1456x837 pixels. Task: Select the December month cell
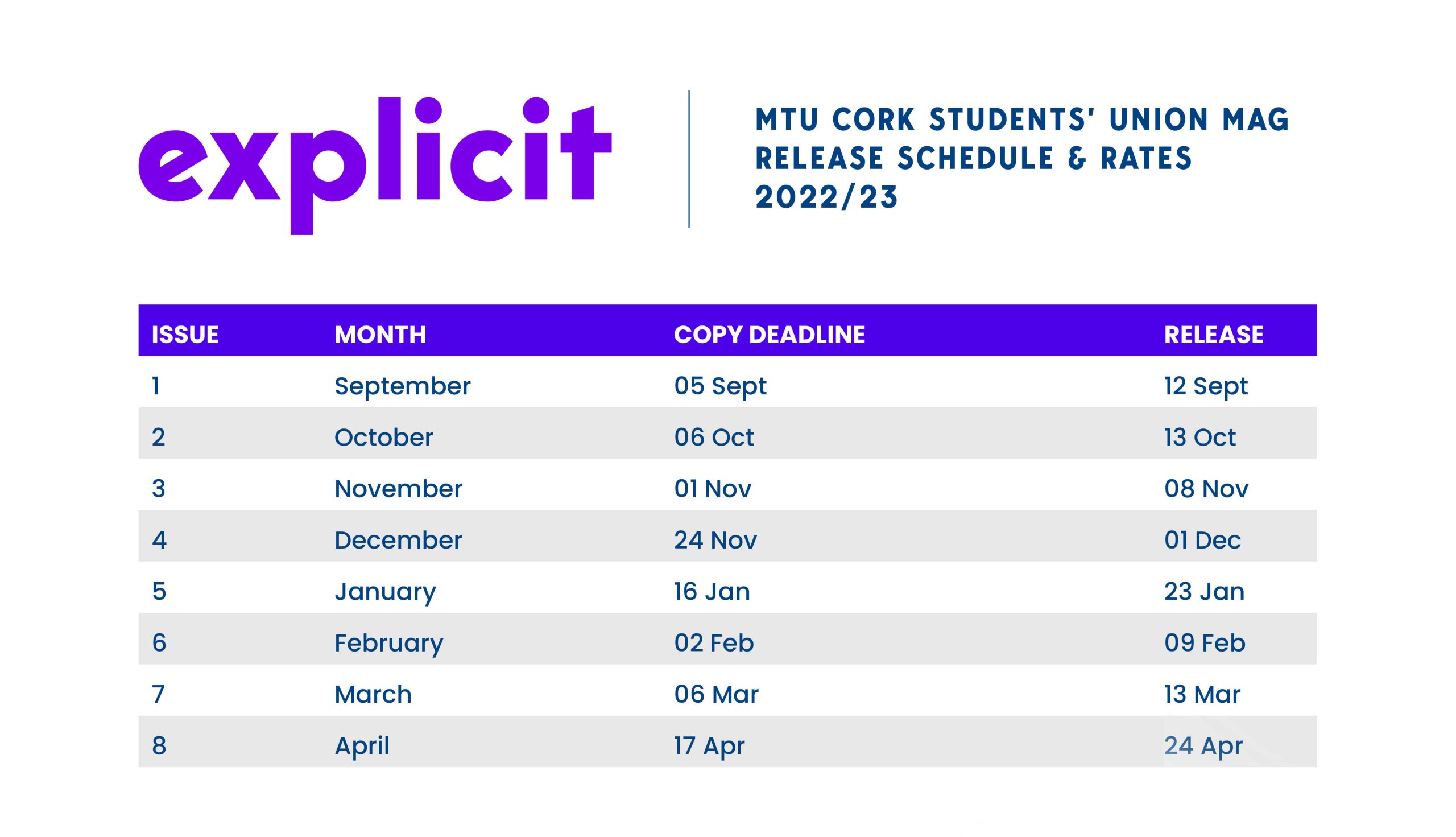coord(398,540)
